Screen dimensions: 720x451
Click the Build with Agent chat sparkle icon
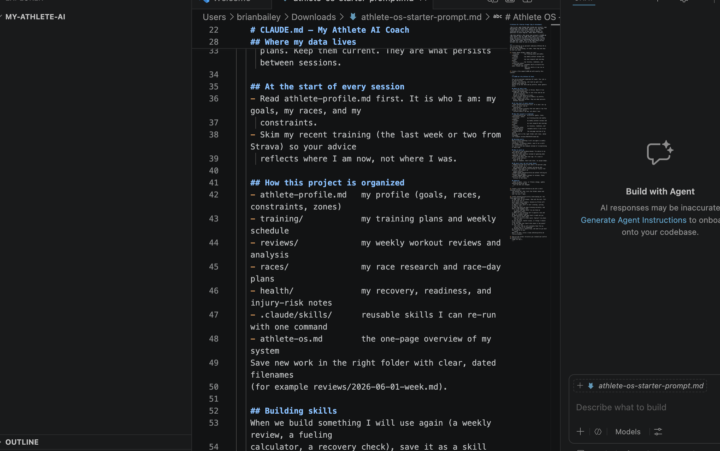click(x=660, y=153)
